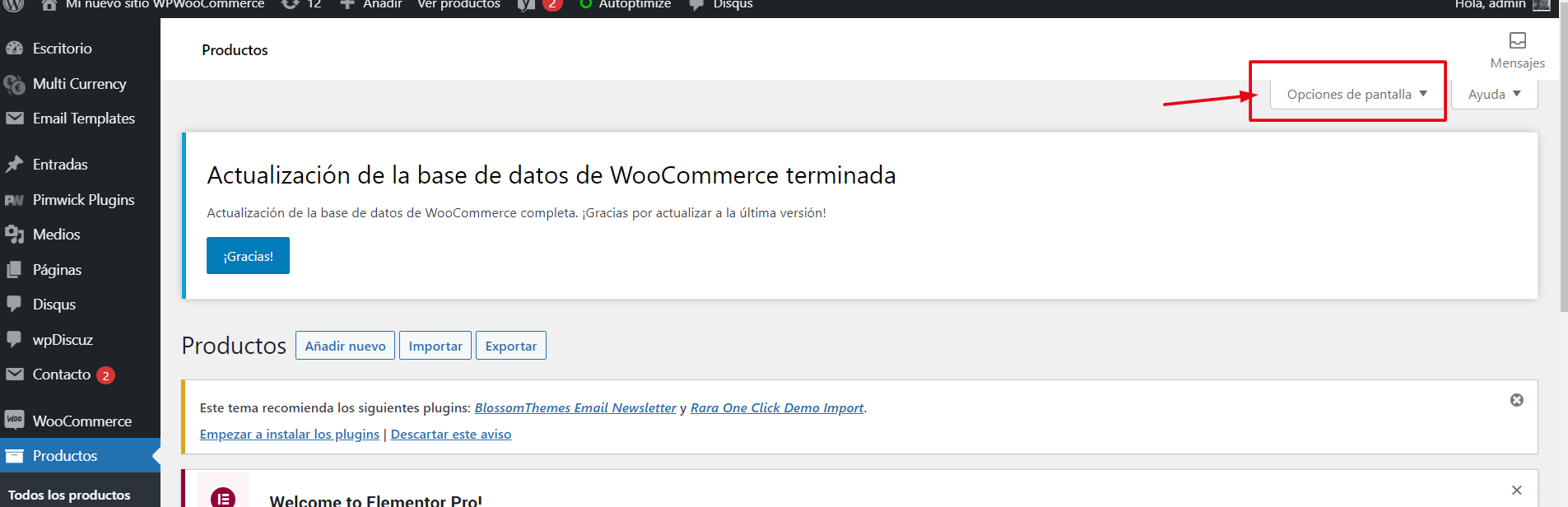Click Ver productos in admin bar

coord(459,4)
